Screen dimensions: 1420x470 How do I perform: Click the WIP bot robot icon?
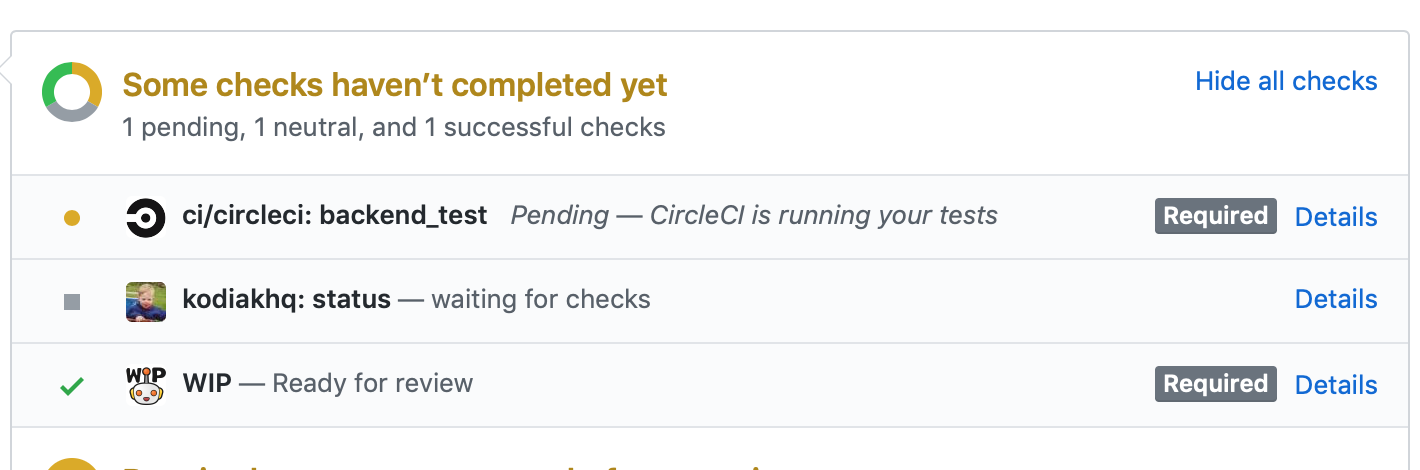[x=146, y=385]
